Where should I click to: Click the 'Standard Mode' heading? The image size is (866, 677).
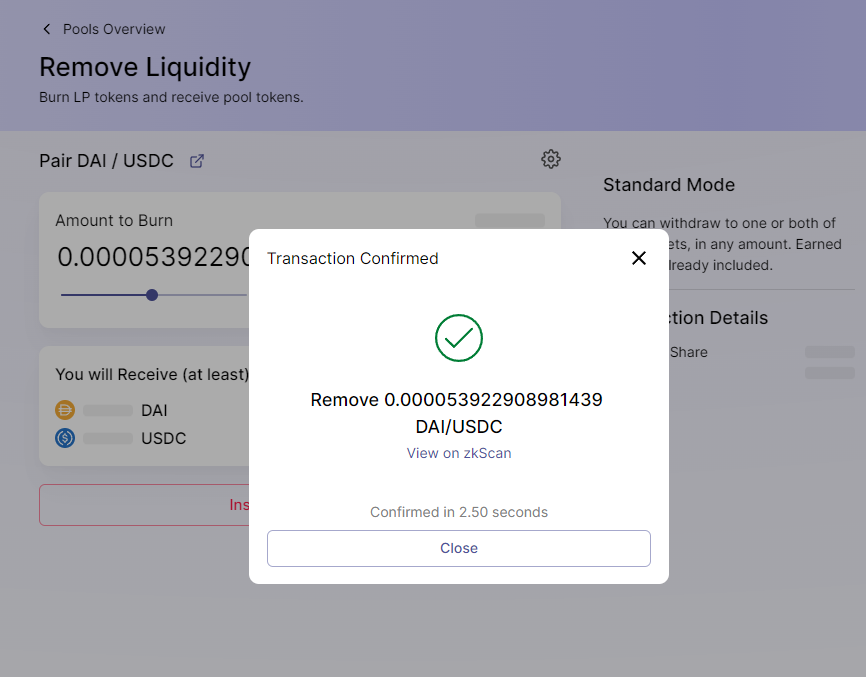669,185
